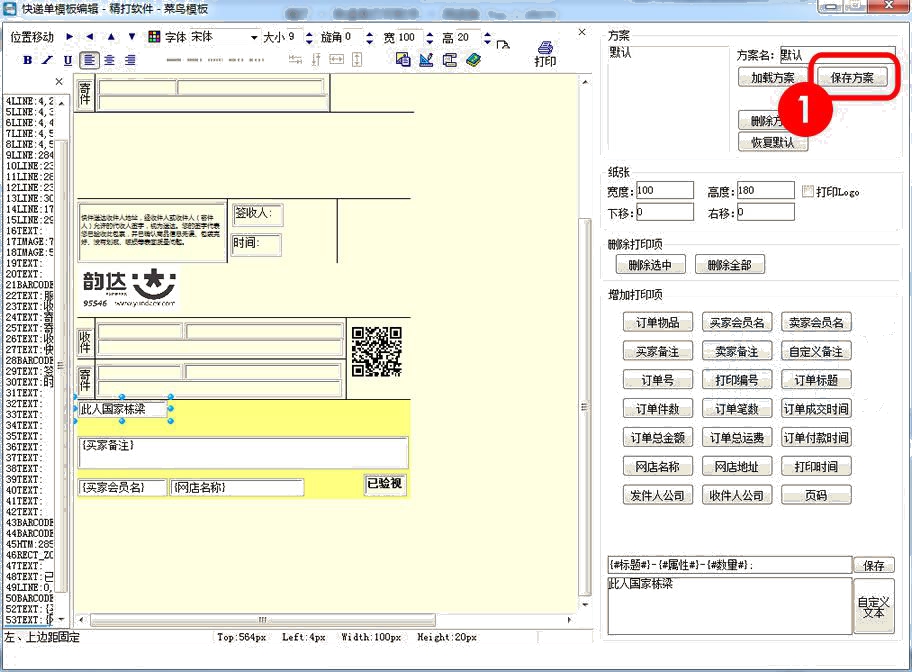The image size is (912, 672).
Task: Toggle italic text formatting
Action: pos(47,60)
